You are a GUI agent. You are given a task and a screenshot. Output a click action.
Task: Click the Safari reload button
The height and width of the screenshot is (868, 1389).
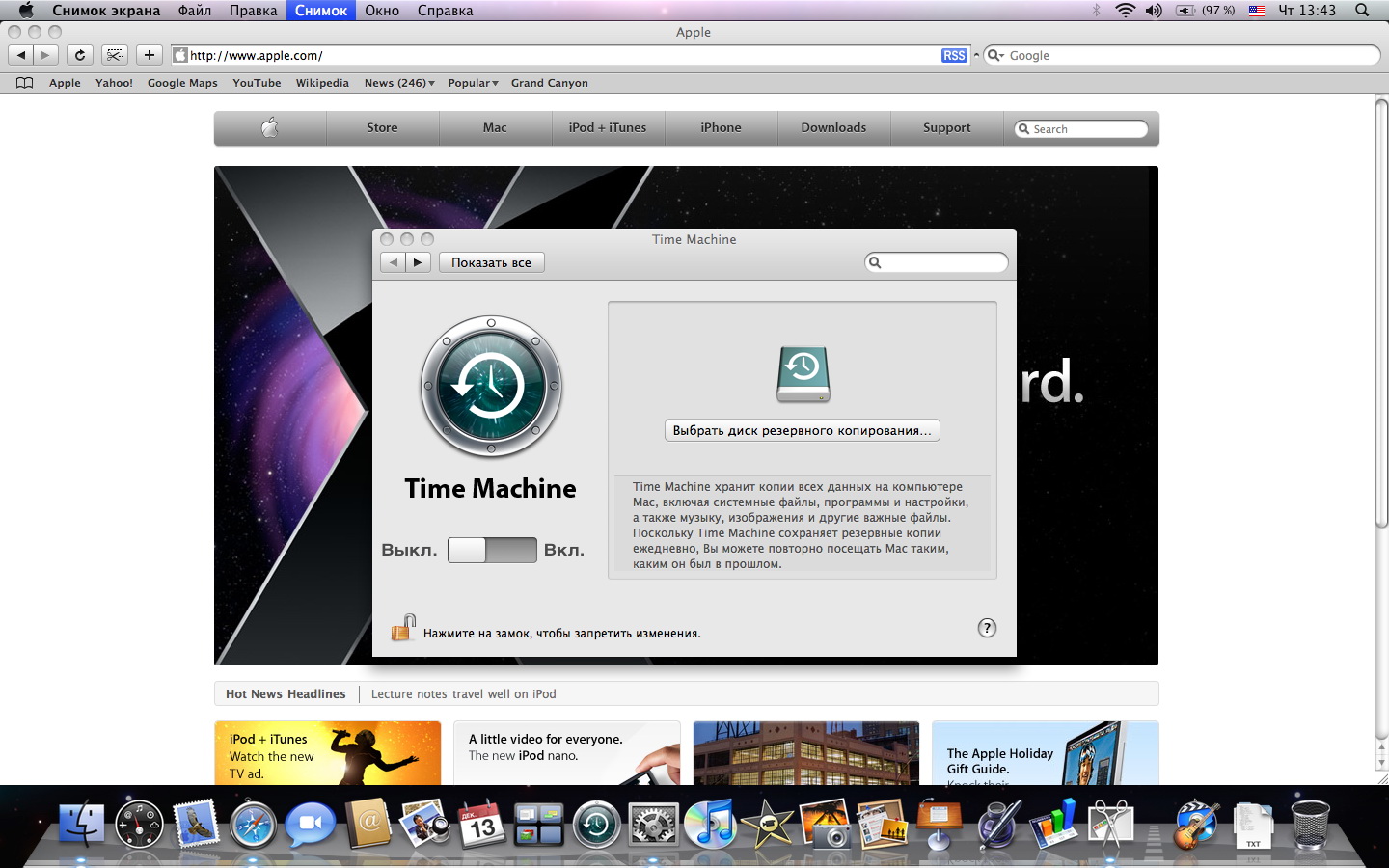80,55
